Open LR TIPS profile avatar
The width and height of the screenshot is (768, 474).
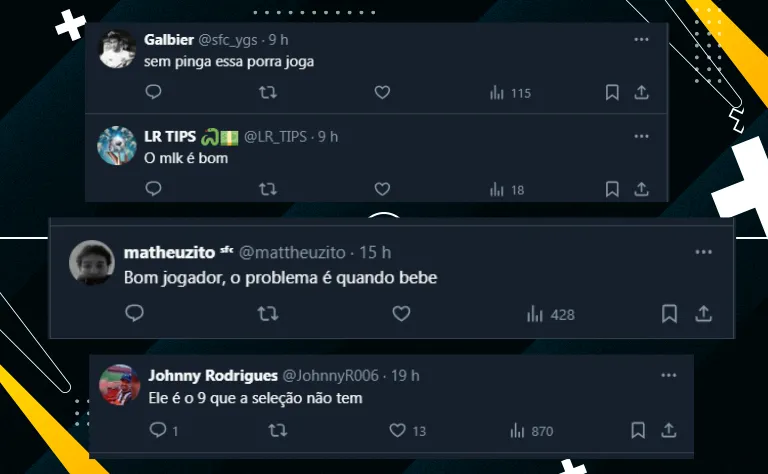point(117,145)
